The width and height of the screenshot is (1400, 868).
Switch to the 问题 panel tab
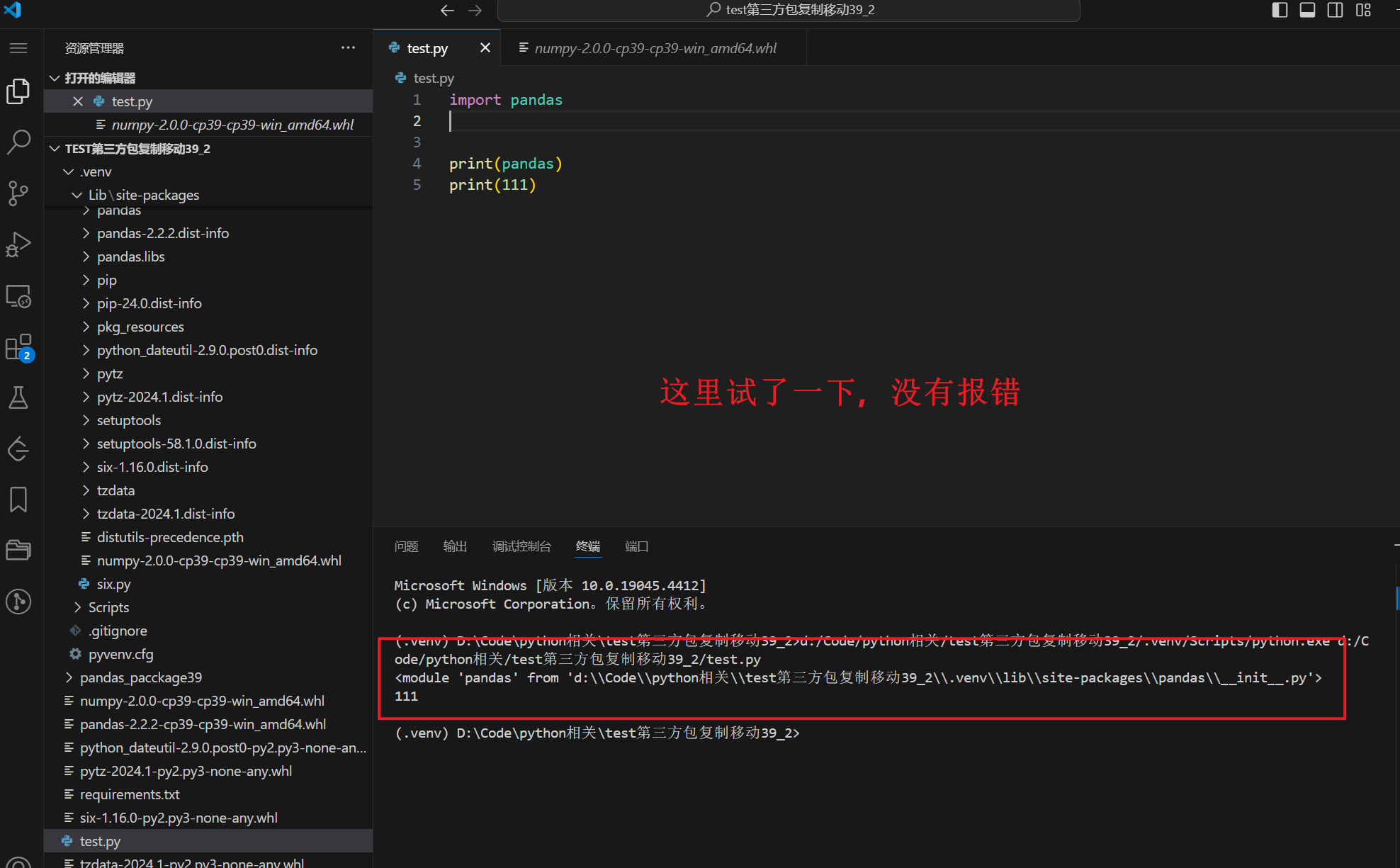406,546
